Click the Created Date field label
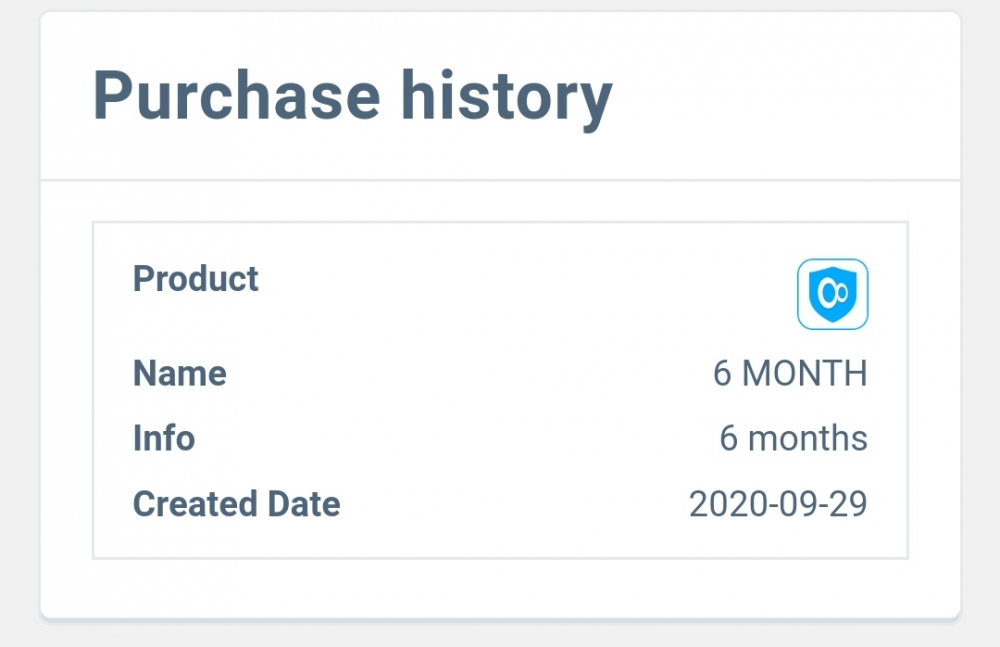The height and width of the screenshot is (647, 1000). [x=236, y=503]
